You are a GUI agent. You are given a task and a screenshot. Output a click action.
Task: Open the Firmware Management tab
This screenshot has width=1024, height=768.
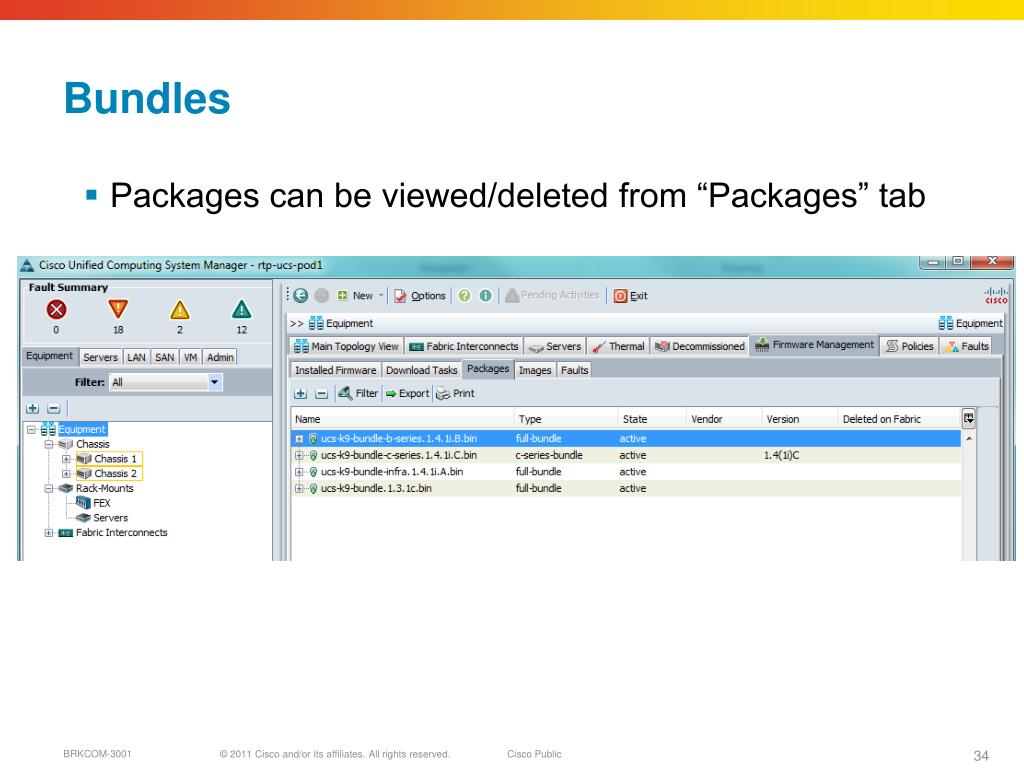814,345
